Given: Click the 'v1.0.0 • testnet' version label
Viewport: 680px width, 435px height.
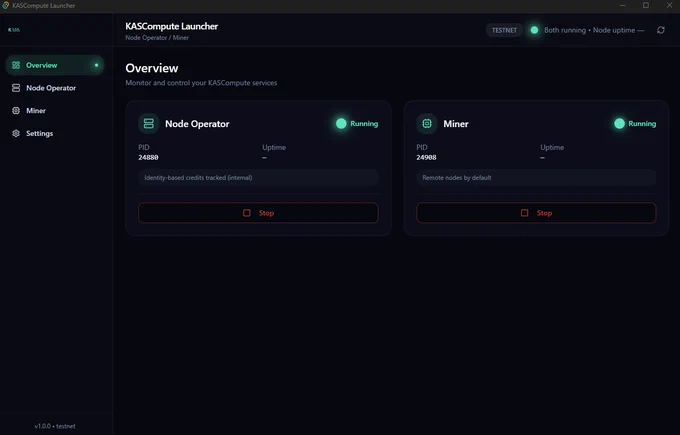Looking at the screenshot, I should tap(55, 426).
